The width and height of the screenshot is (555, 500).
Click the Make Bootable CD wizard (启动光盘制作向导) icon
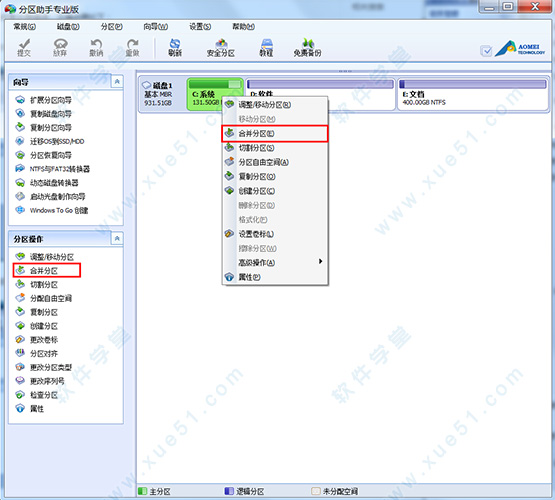(x=20, y=196)
